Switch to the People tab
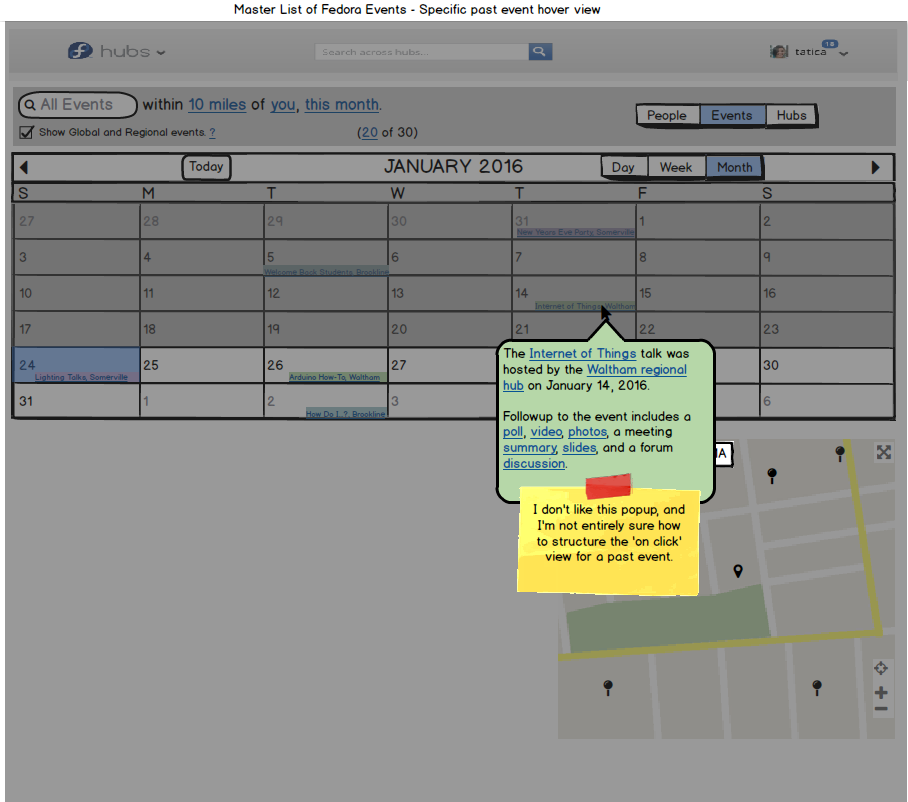 [x=667, y=115]
